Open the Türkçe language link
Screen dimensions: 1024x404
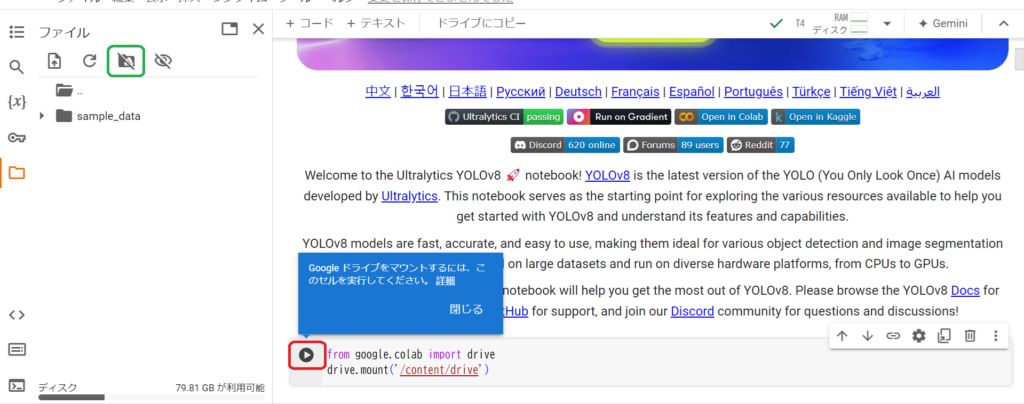pos(811,91)
